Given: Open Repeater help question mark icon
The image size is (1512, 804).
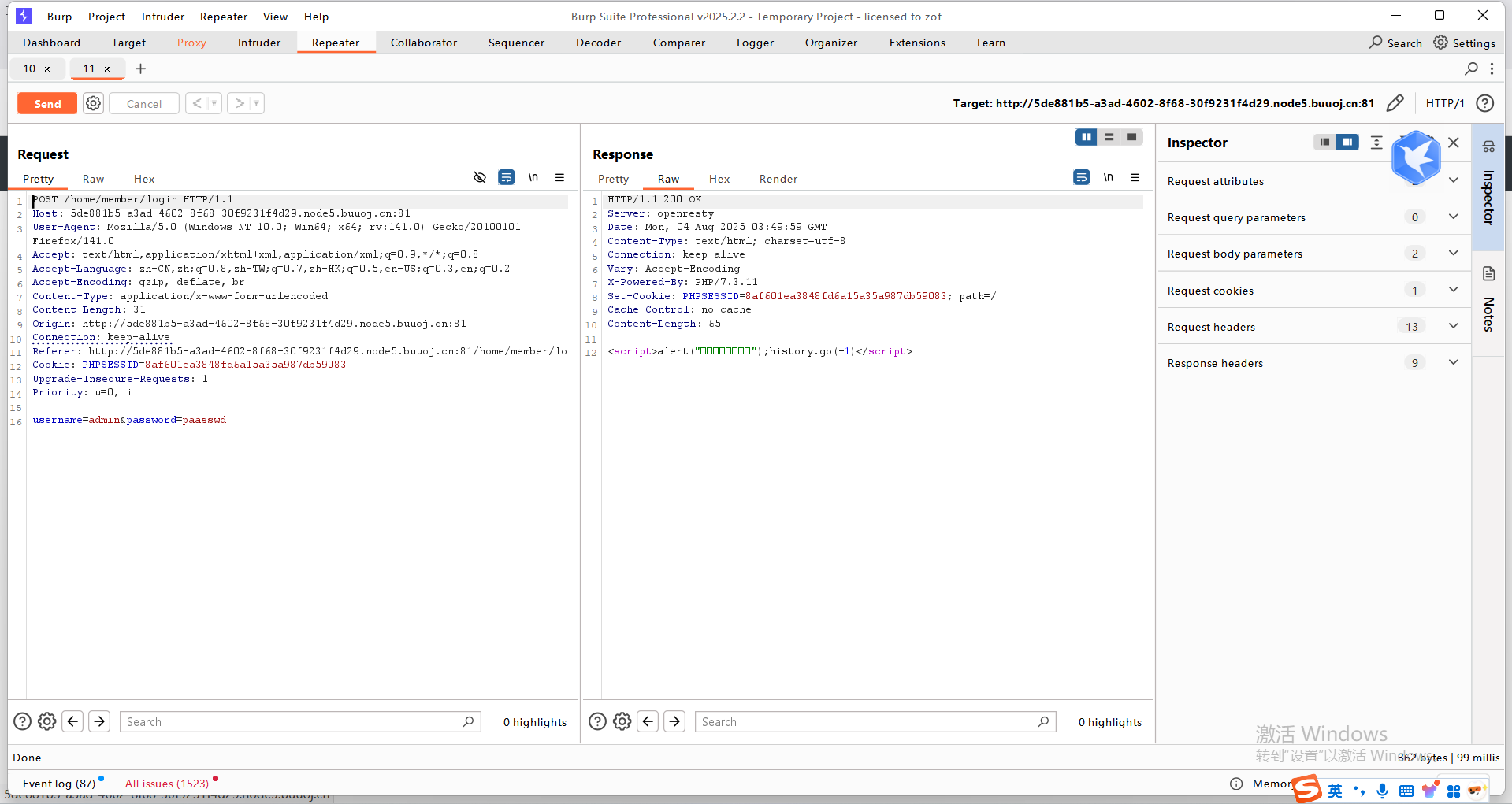Looking at the screenshot, I should pyautogui.click(x=1485, y=103).
